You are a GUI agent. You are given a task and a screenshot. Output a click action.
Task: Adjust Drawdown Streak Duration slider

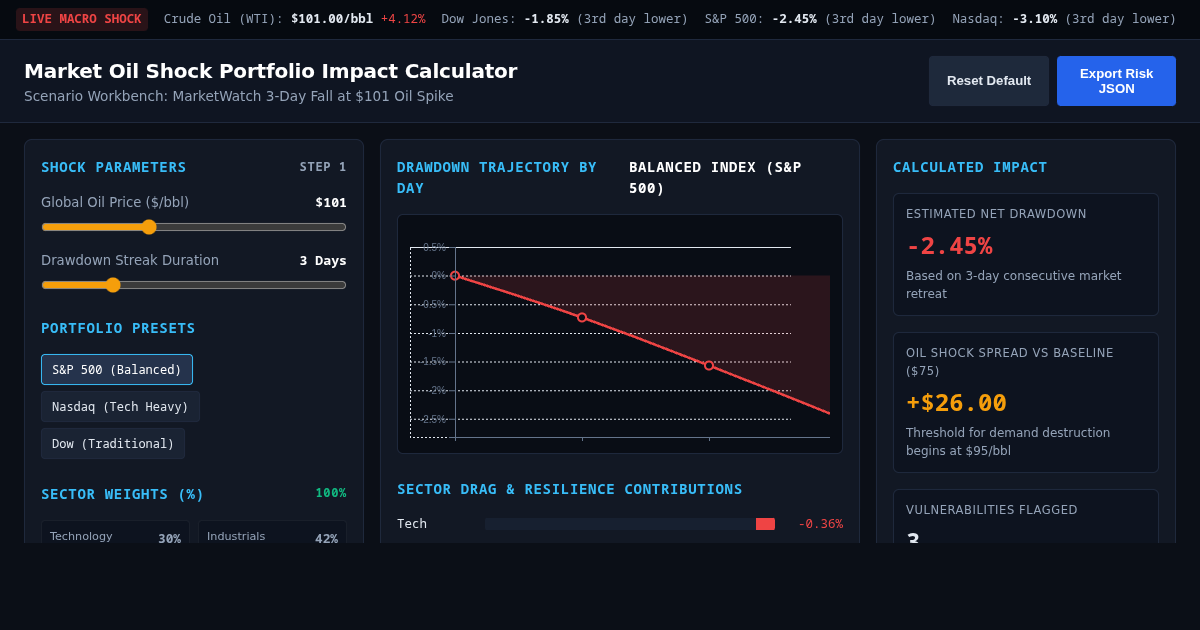194,285
